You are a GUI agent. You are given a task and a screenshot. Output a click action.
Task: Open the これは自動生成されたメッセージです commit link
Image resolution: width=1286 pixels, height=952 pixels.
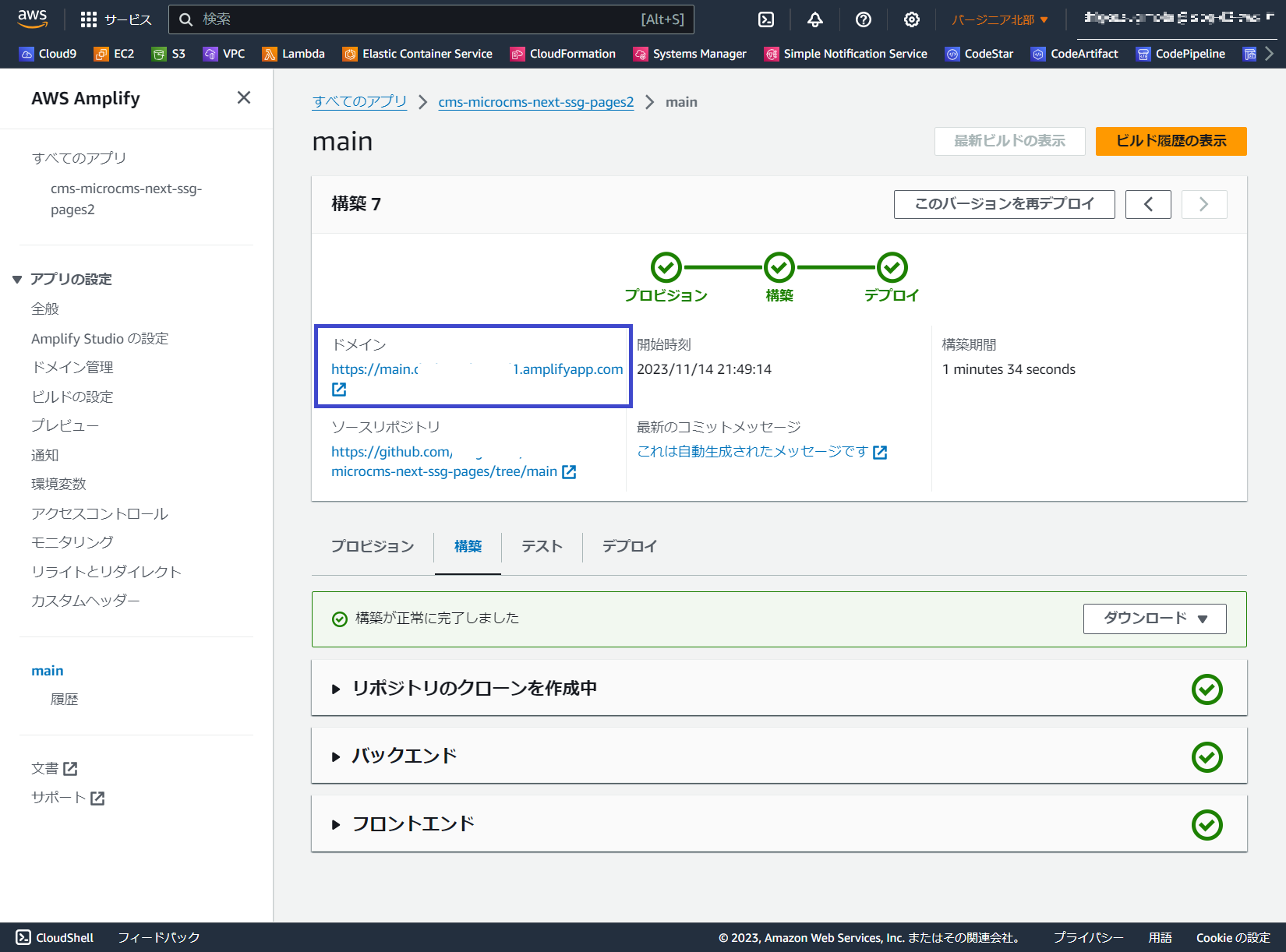pos(752,452)
